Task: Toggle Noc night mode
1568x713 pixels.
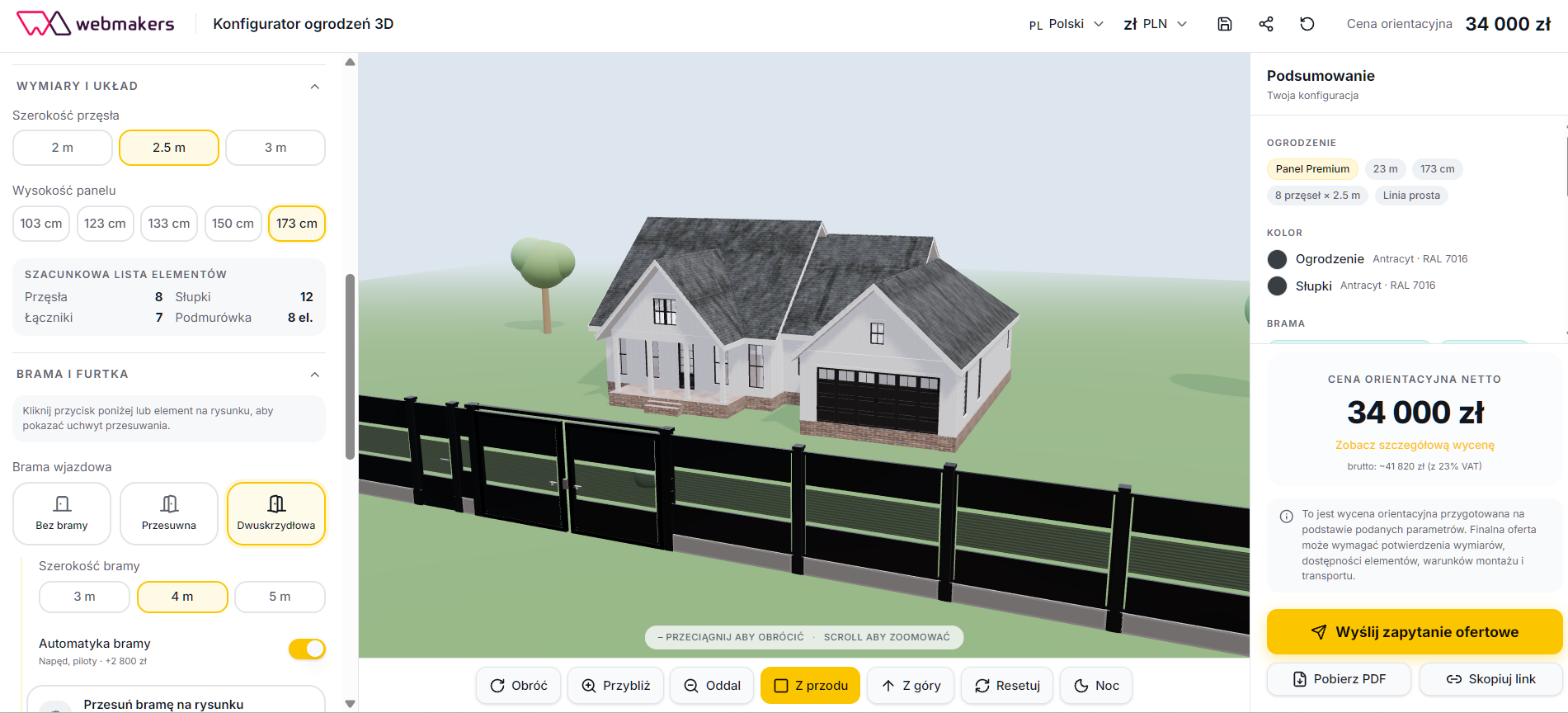Action: point(1096,686)
